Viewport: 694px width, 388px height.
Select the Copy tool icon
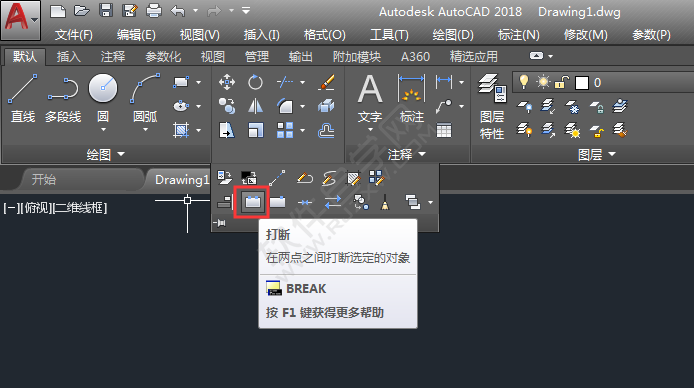tap(227, 106)
